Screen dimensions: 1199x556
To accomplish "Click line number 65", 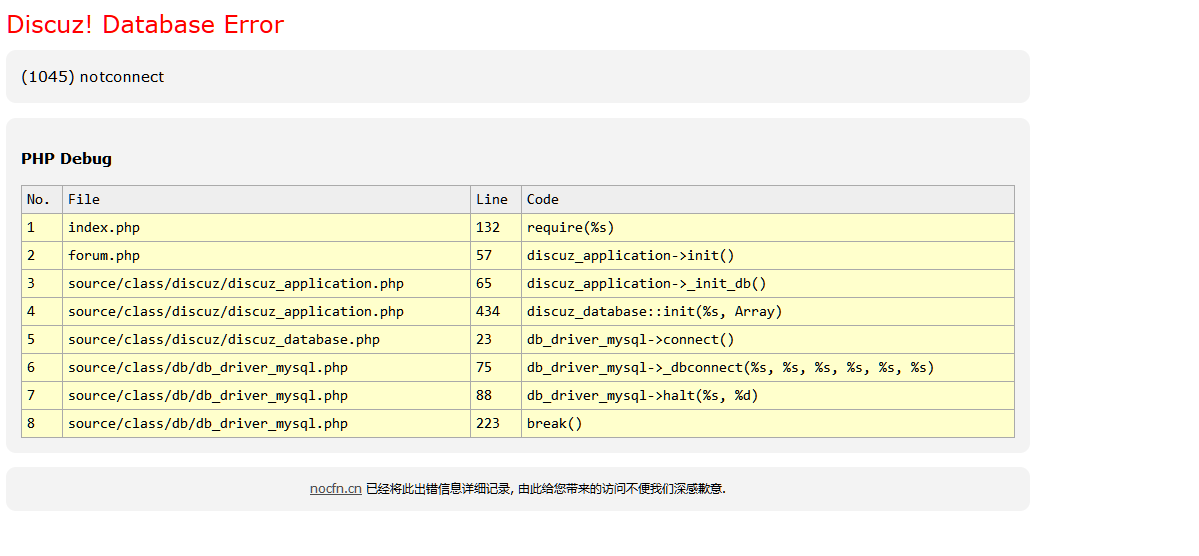I will [496, 284].
